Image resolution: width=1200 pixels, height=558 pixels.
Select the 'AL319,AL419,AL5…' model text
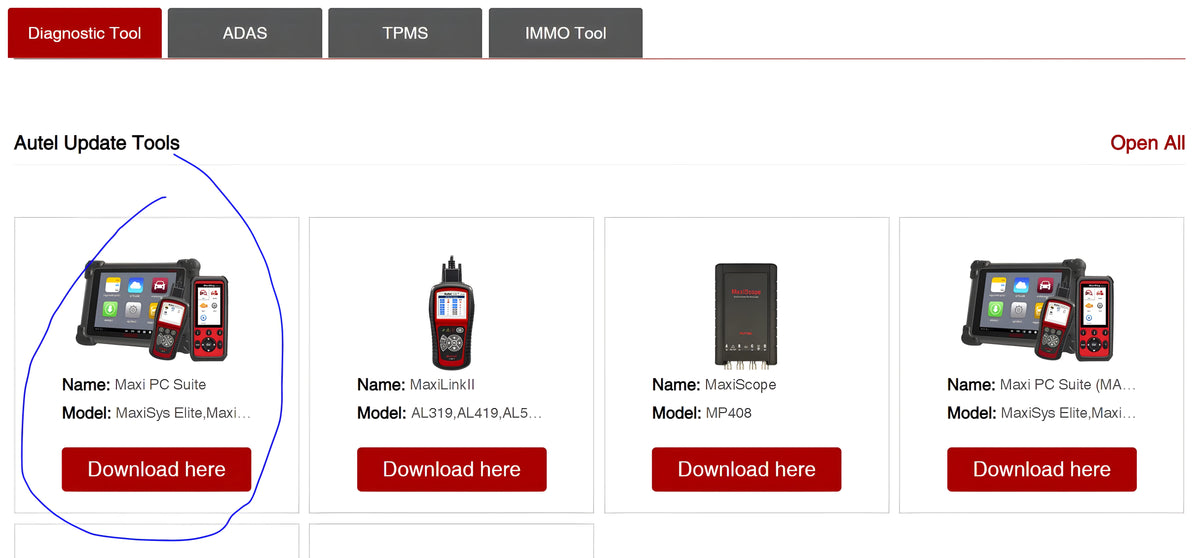pyautogui.click(x=476, y=413)
